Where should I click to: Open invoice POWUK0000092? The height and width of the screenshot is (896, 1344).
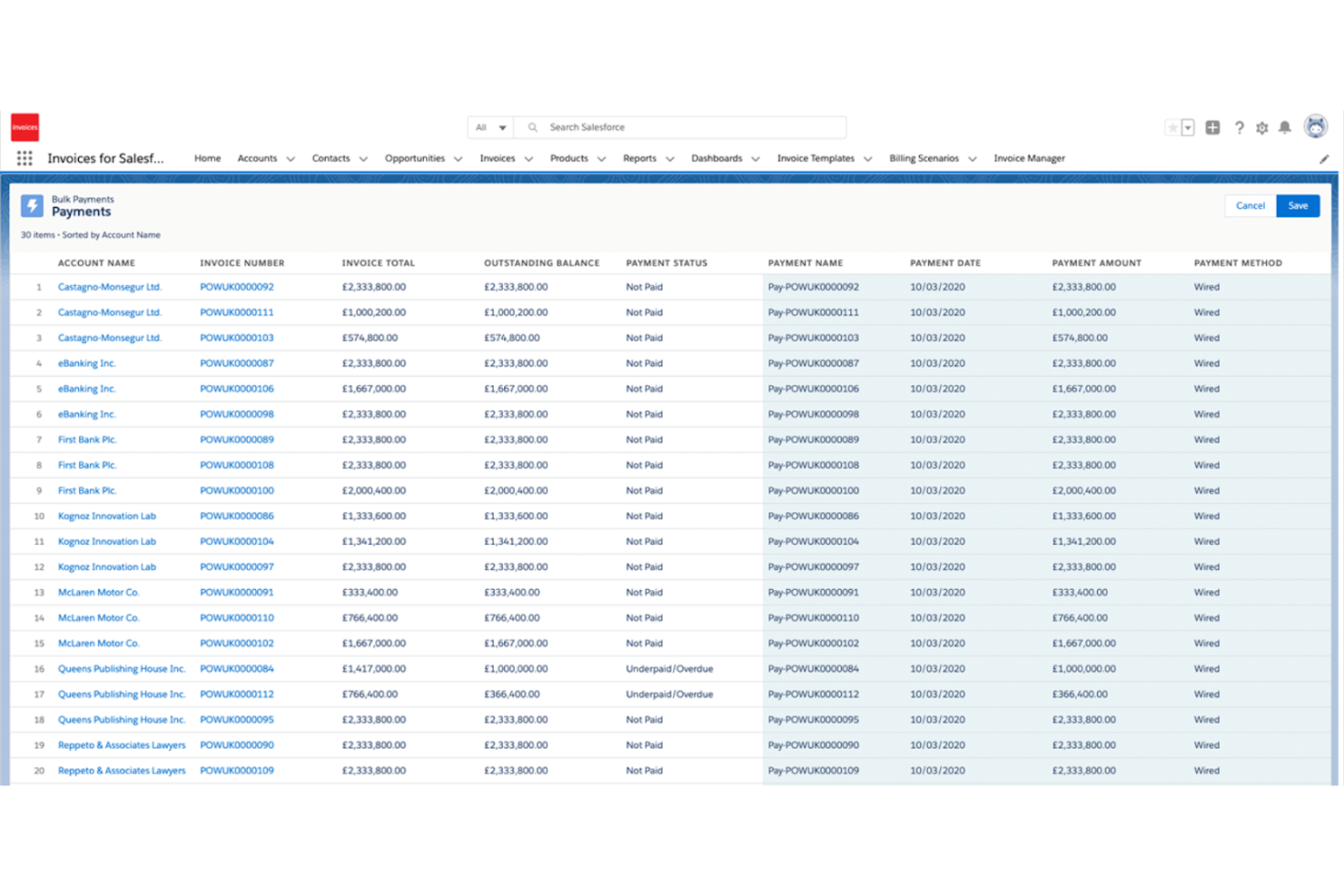click(236, 286)
